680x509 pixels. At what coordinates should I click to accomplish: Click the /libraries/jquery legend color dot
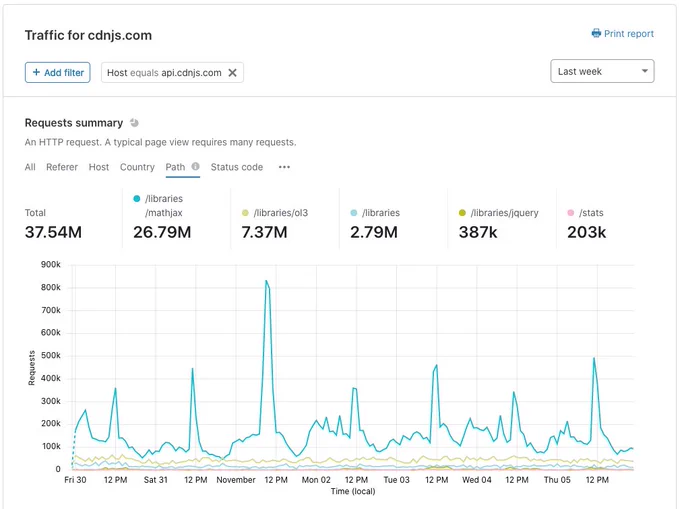click(x=462, y=213)
